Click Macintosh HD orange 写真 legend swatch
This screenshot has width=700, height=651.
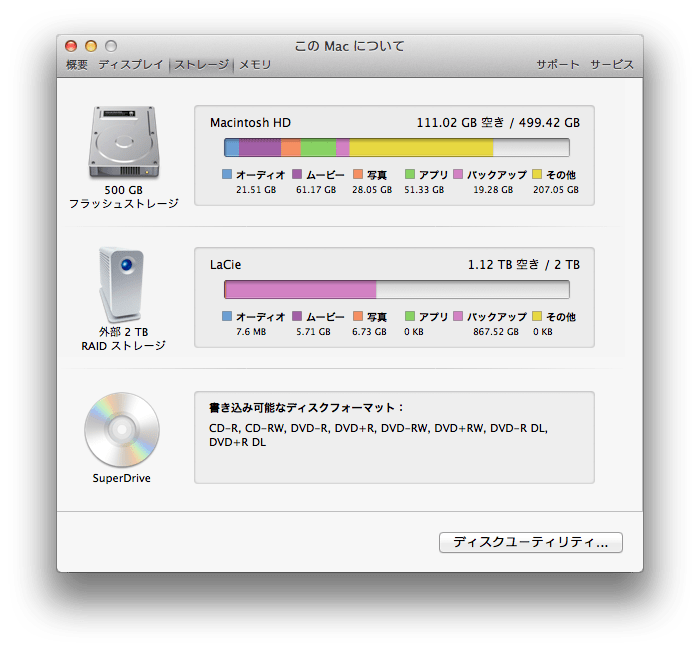358,174
